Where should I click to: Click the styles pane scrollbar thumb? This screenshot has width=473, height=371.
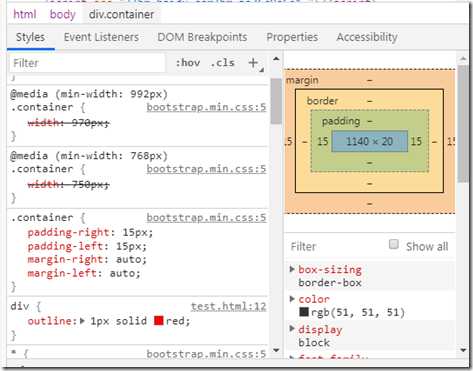click(276, 101)
